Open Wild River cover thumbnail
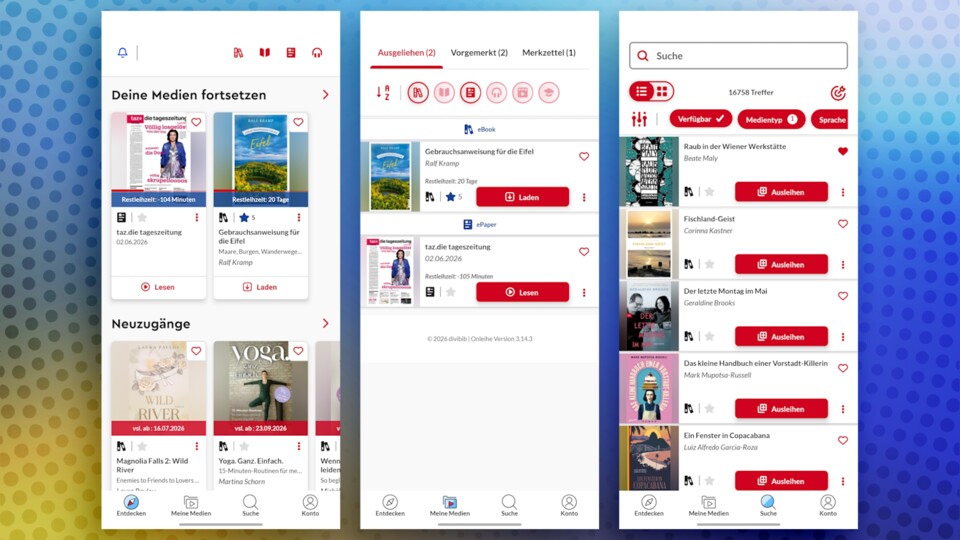Image resolution: width=960 pixels, height=540 pixels. tap(159, 388)
